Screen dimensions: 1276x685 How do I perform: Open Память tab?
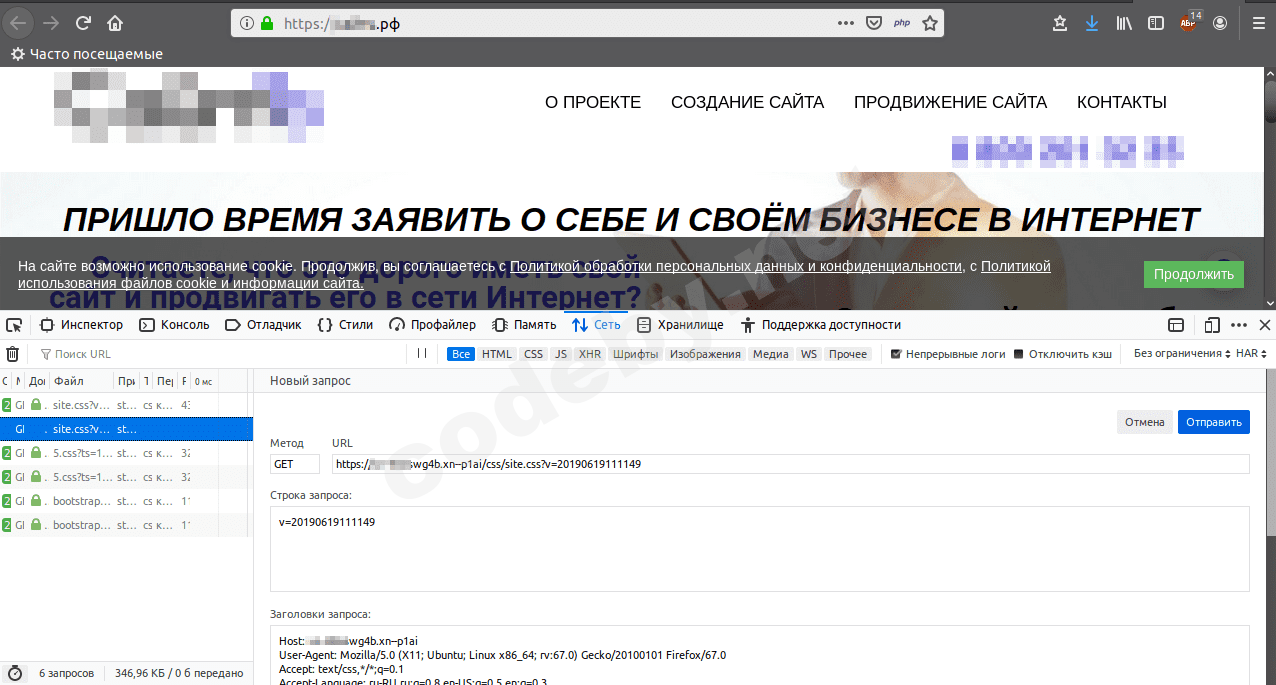pyautogui.click(x=524, y=325)
